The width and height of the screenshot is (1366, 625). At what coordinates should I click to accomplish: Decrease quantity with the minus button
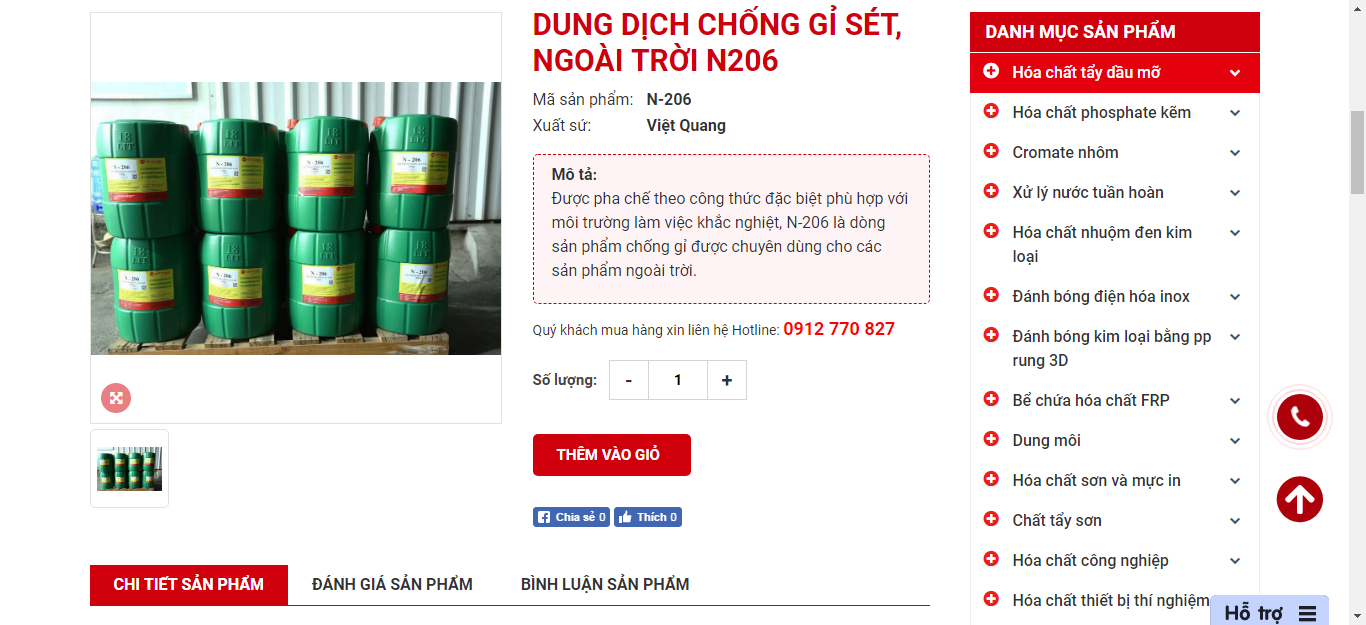[x=629, y=380]
